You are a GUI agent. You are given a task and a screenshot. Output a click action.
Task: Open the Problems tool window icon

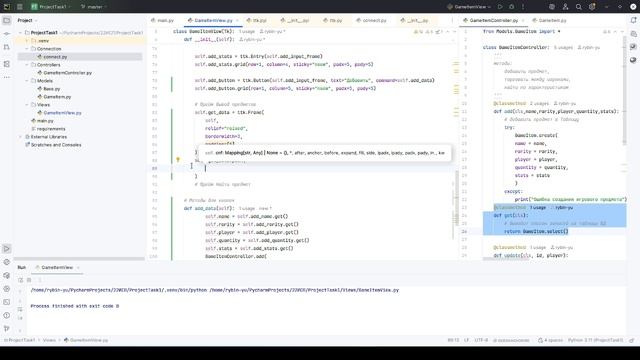click(7, 315)
